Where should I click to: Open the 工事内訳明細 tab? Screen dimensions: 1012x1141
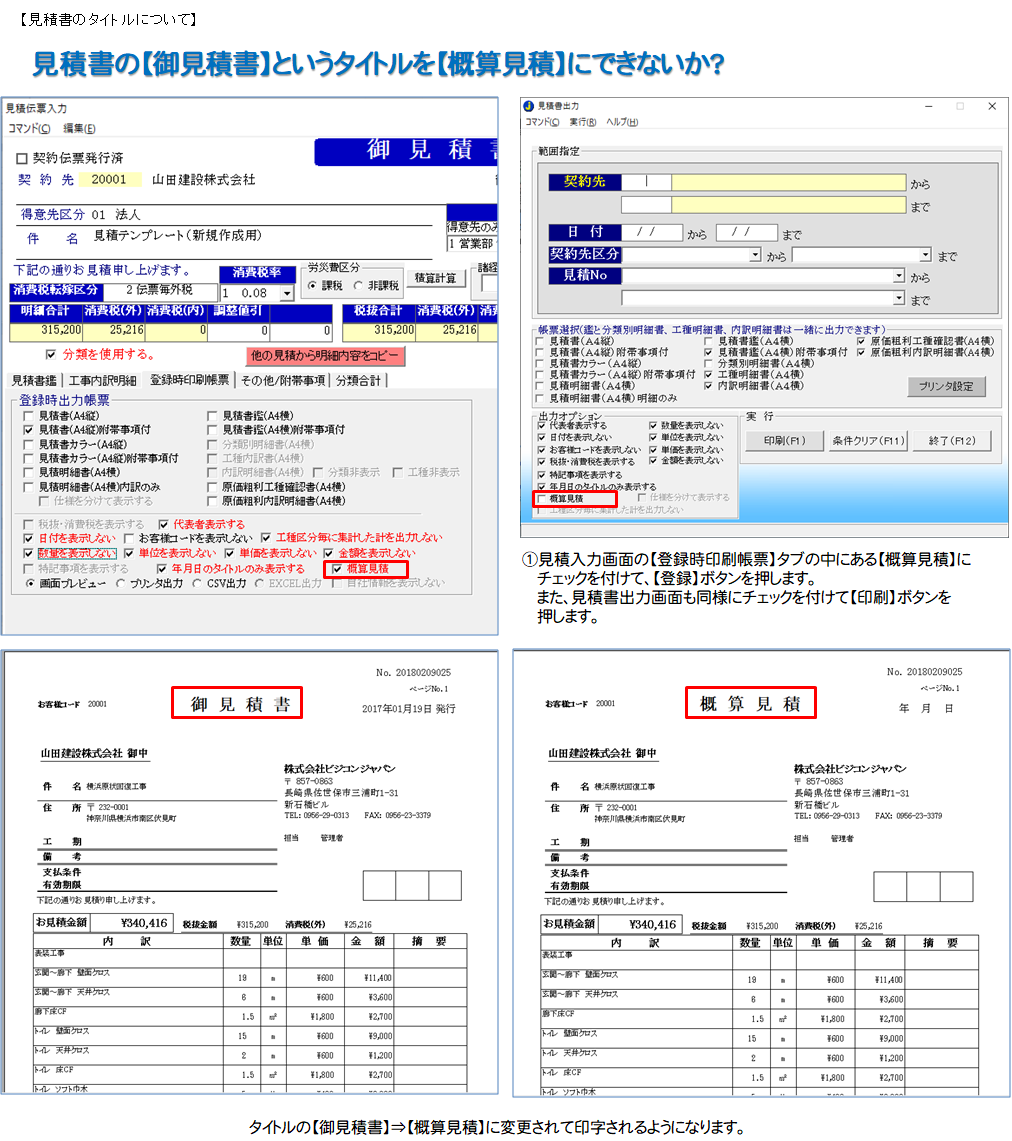(x=102, y=380)
